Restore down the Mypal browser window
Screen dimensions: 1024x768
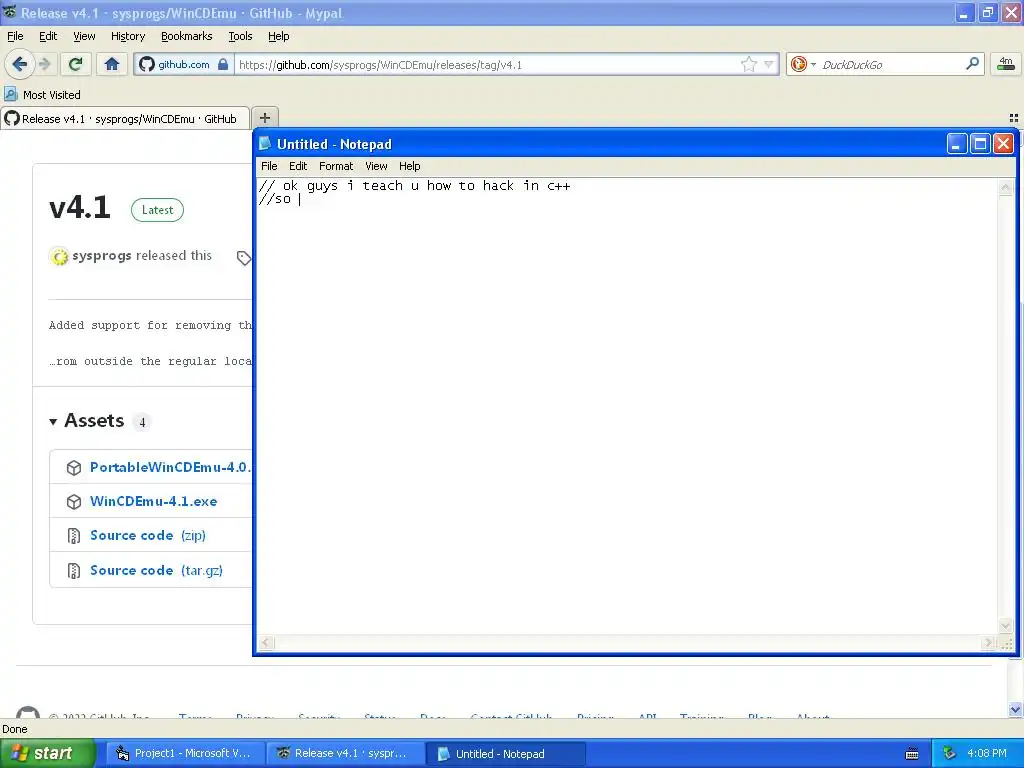(987, 12)
